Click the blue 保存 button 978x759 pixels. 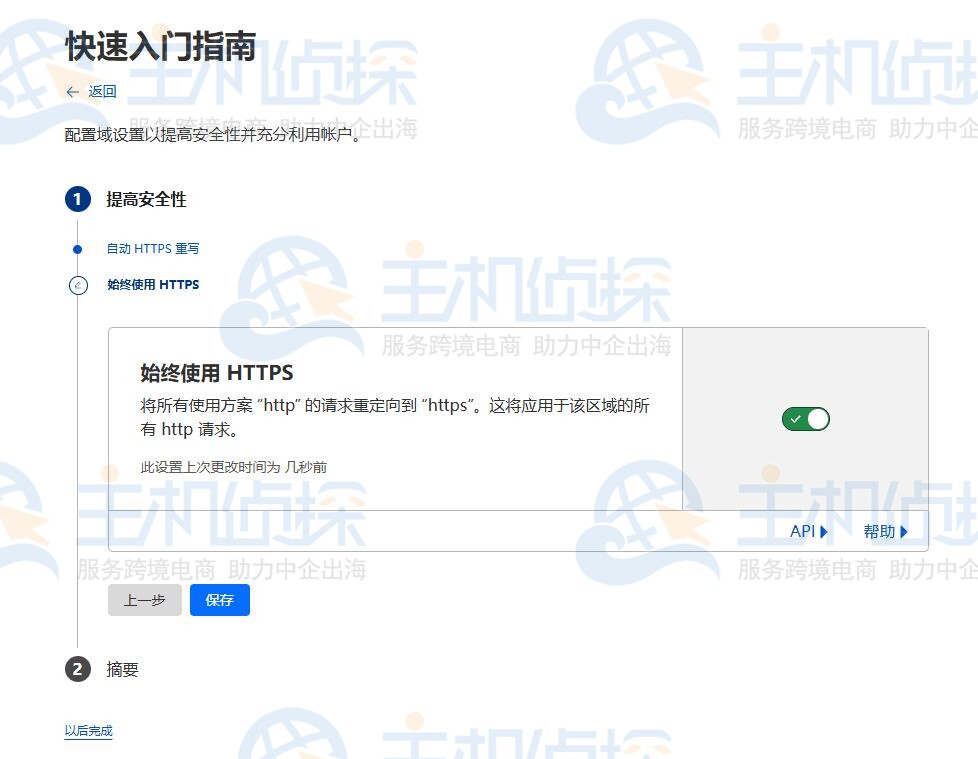220,600
